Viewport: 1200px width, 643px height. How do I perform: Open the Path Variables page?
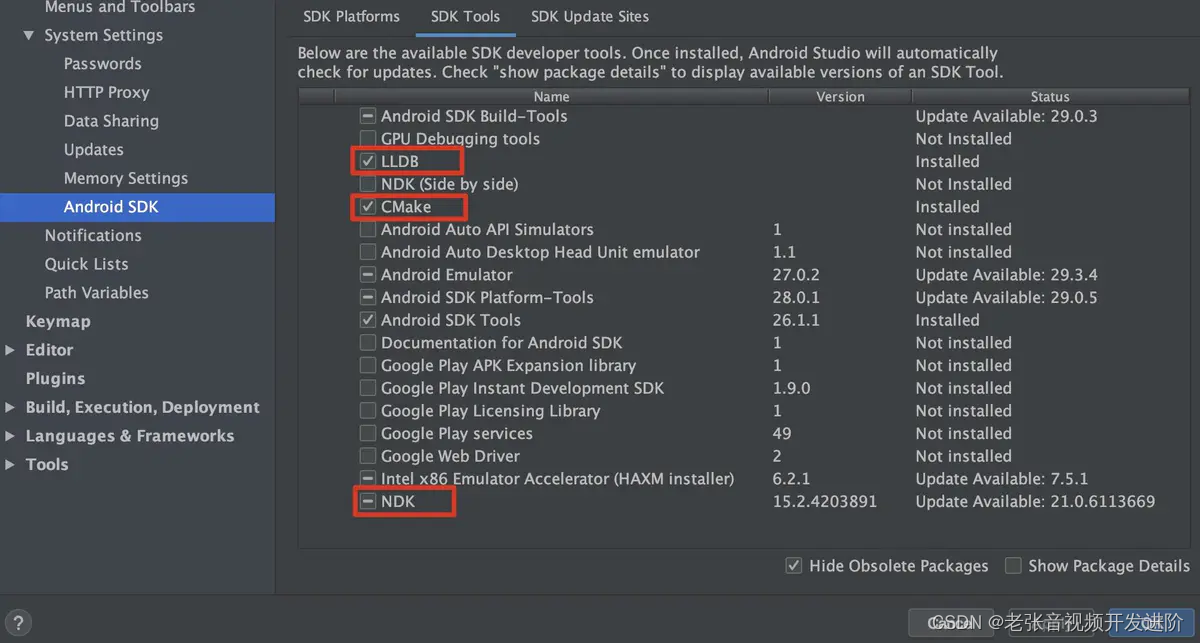coord(96,292)
